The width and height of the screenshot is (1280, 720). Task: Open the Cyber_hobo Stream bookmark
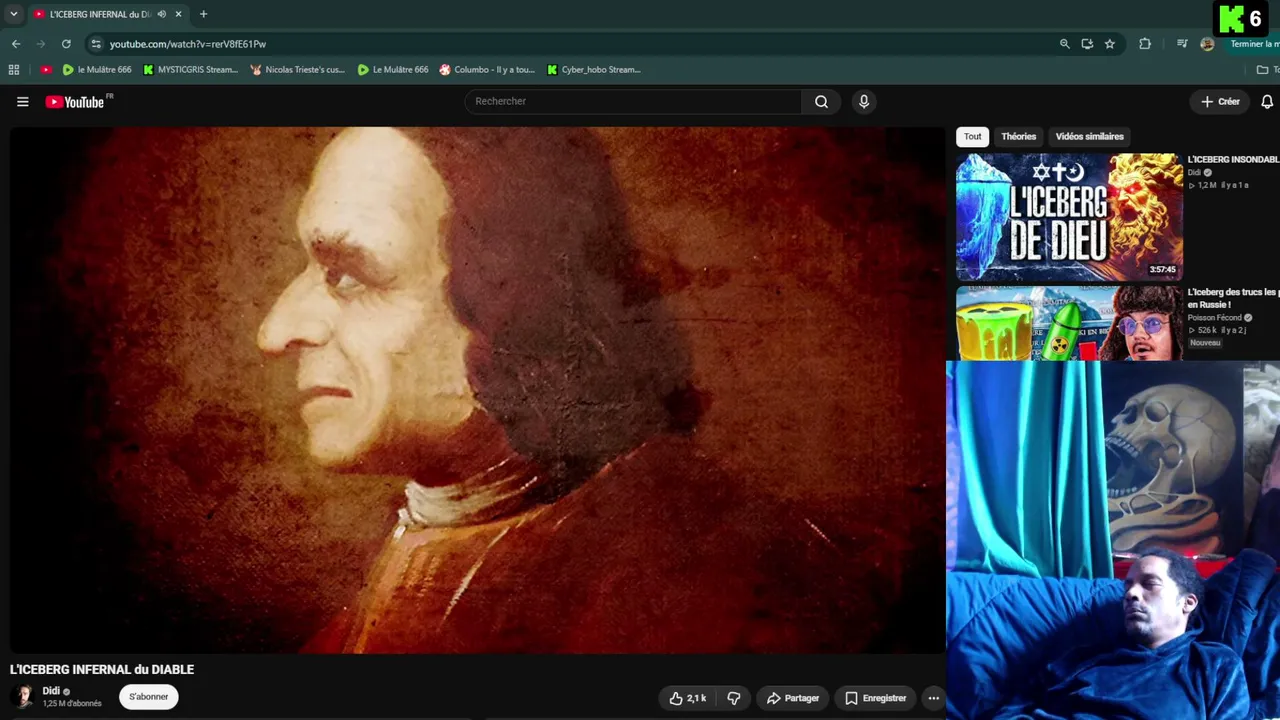pyautogui.click(x=594, y=70)
